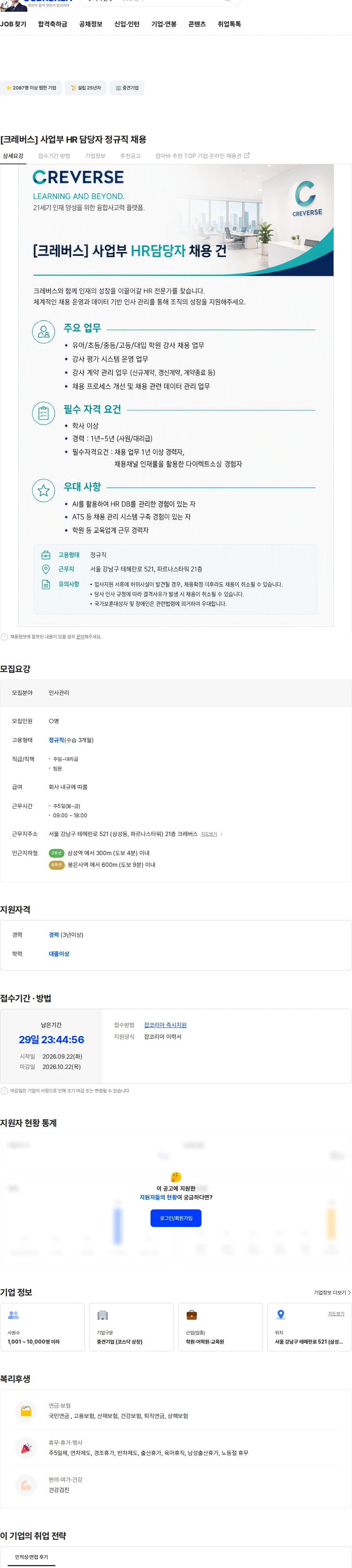
Task: Click the 휴무·휴가·행사 party icon
Action: pyautogui.click(x=26, y=1448)
